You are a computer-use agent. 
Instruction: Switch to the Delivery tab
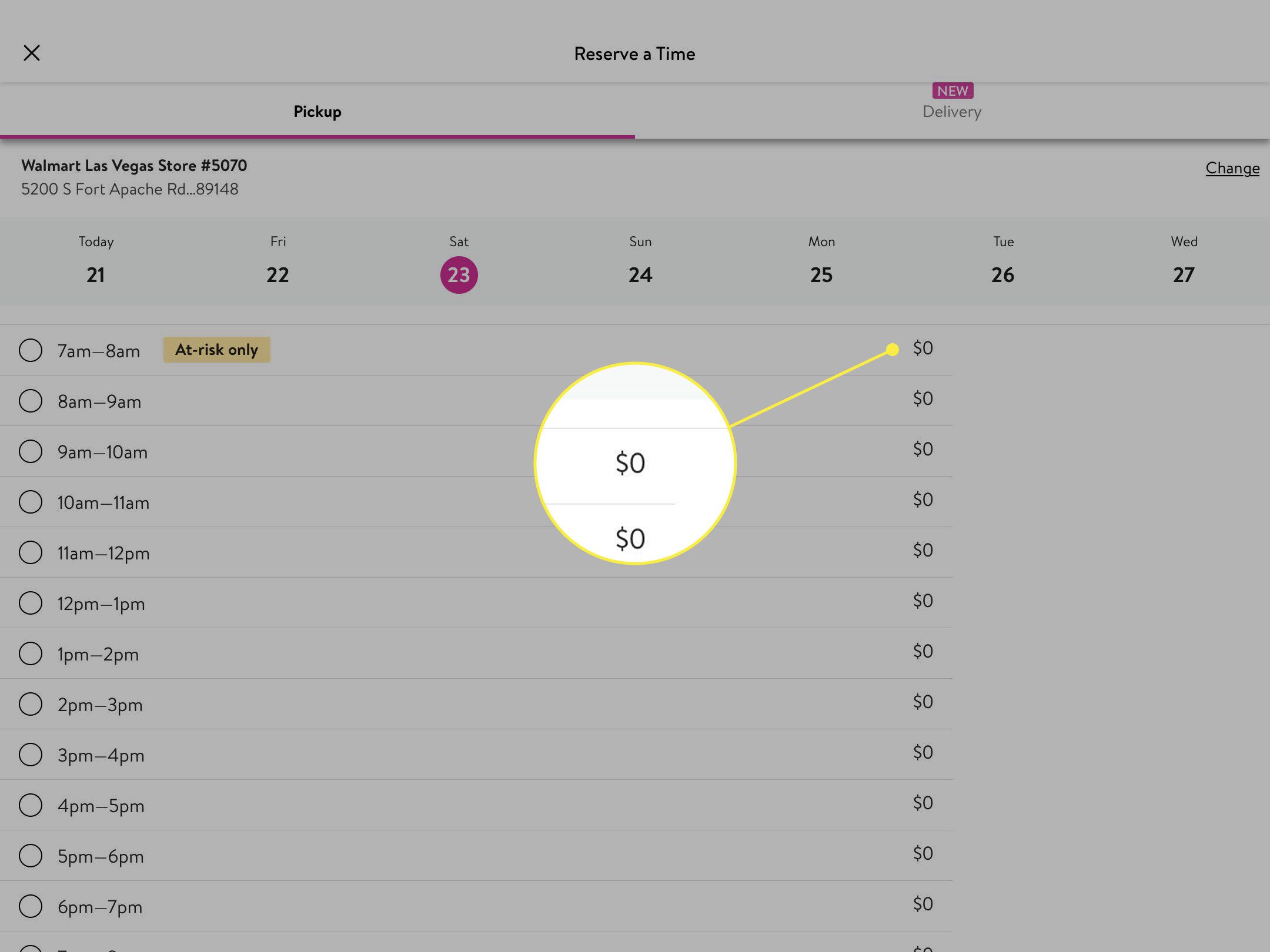[952, 111]
